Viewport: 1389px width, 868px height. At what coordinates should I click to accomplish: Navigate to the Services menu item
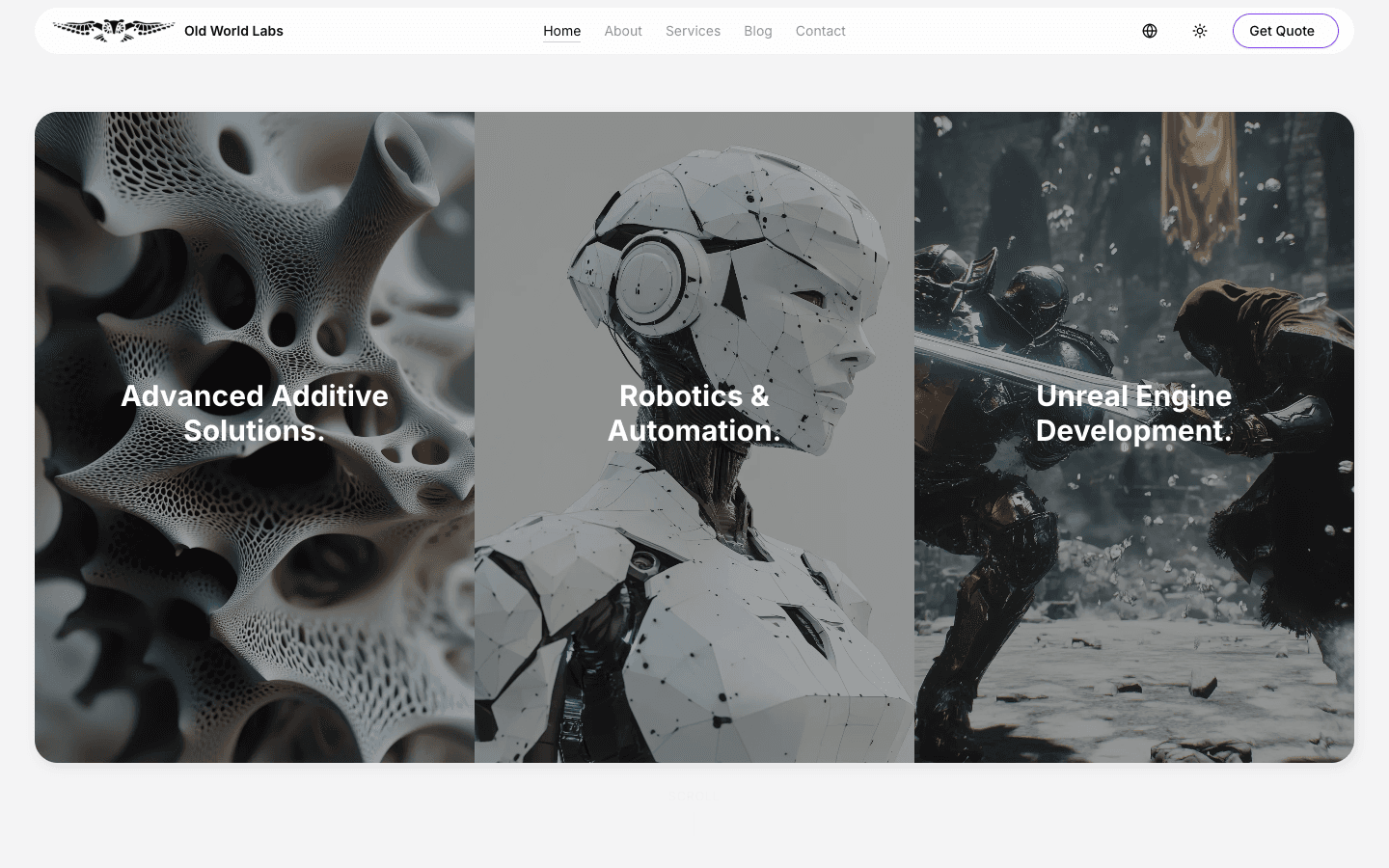tap(693, 31)
